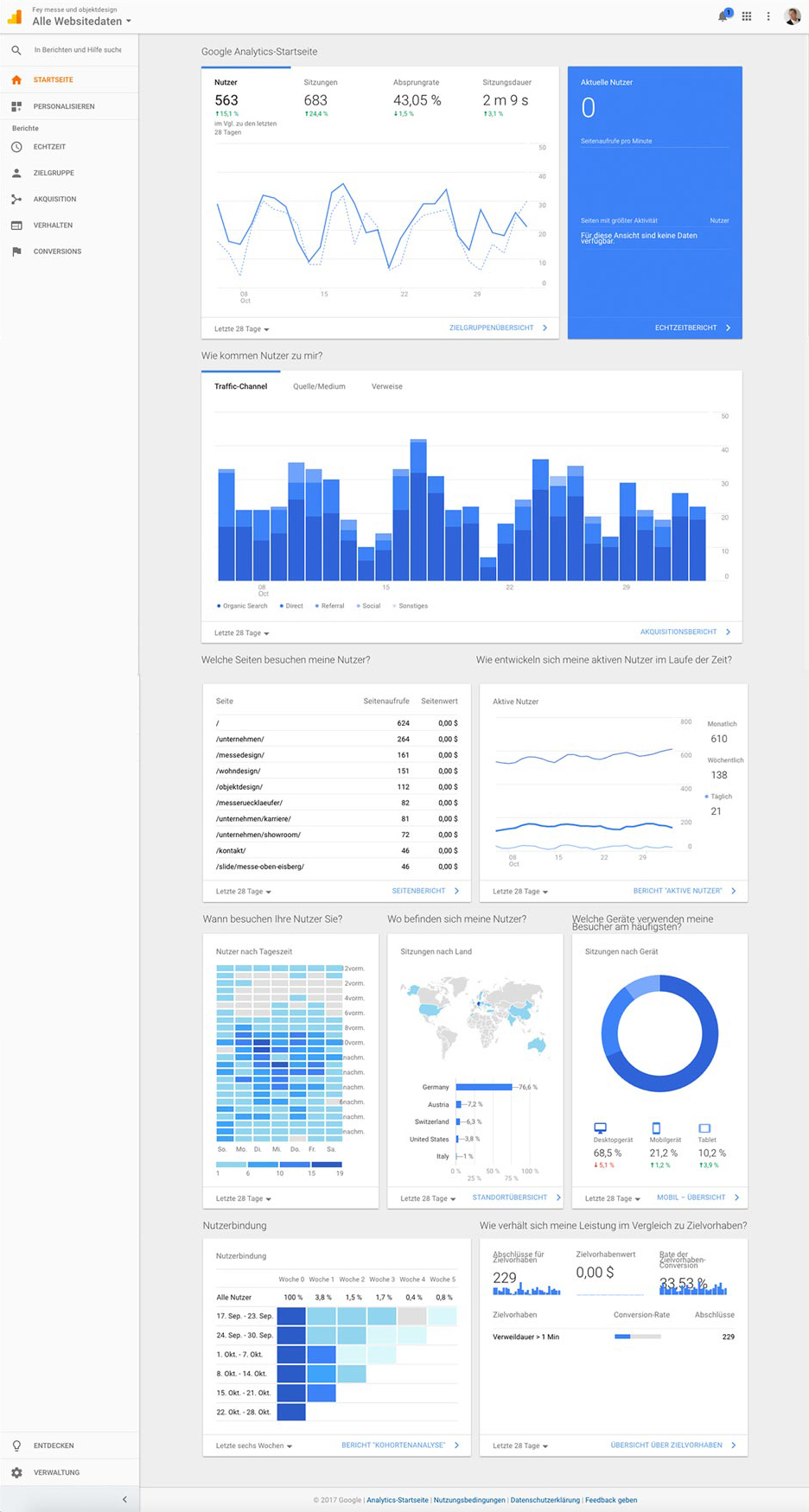This screenshot has height=1512, width=809.
Task: Select the Nutzer metric tab
Action: (246, 103)
